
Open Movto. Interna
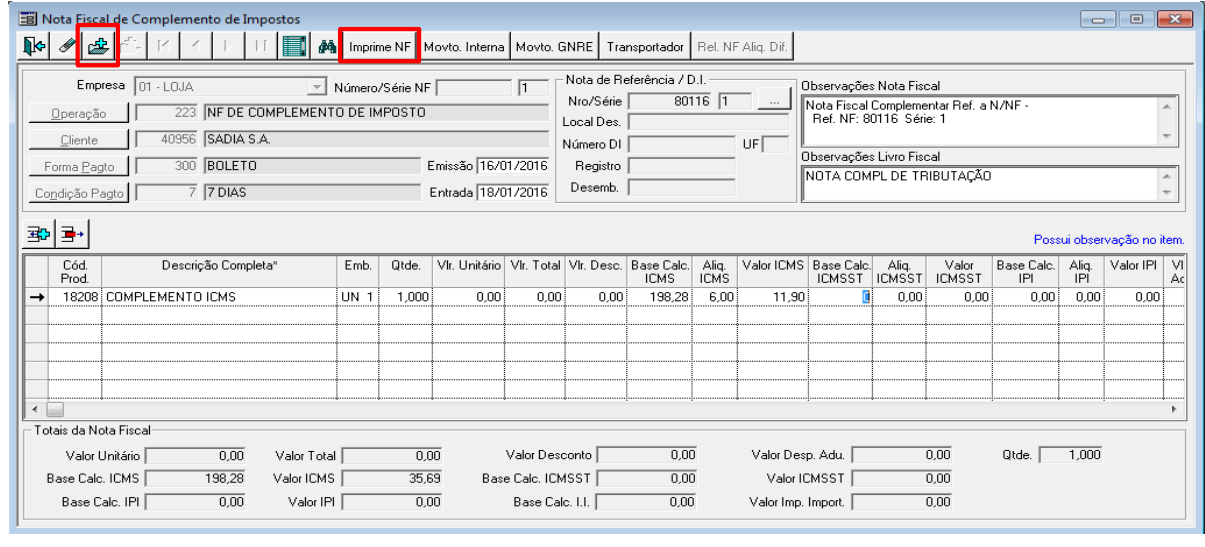(x=464, y=47)
